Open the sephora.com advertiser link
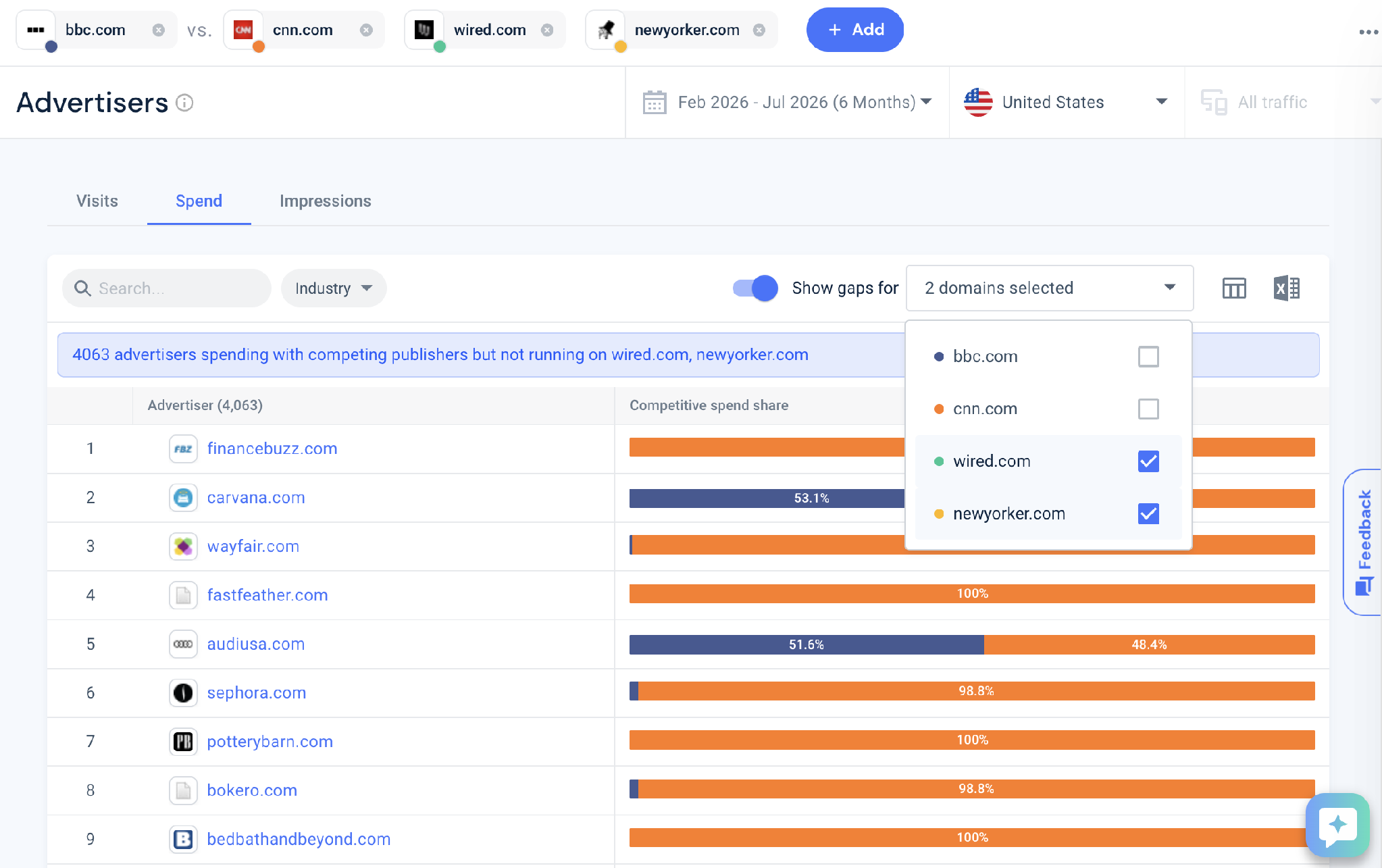1382x868 pixels. pos(257,693)
